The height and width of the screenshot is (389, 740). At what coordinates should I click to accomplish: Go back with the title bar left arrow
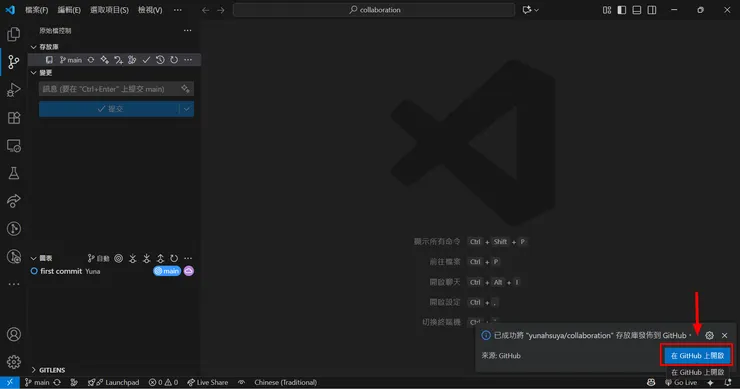pos(205,10)
